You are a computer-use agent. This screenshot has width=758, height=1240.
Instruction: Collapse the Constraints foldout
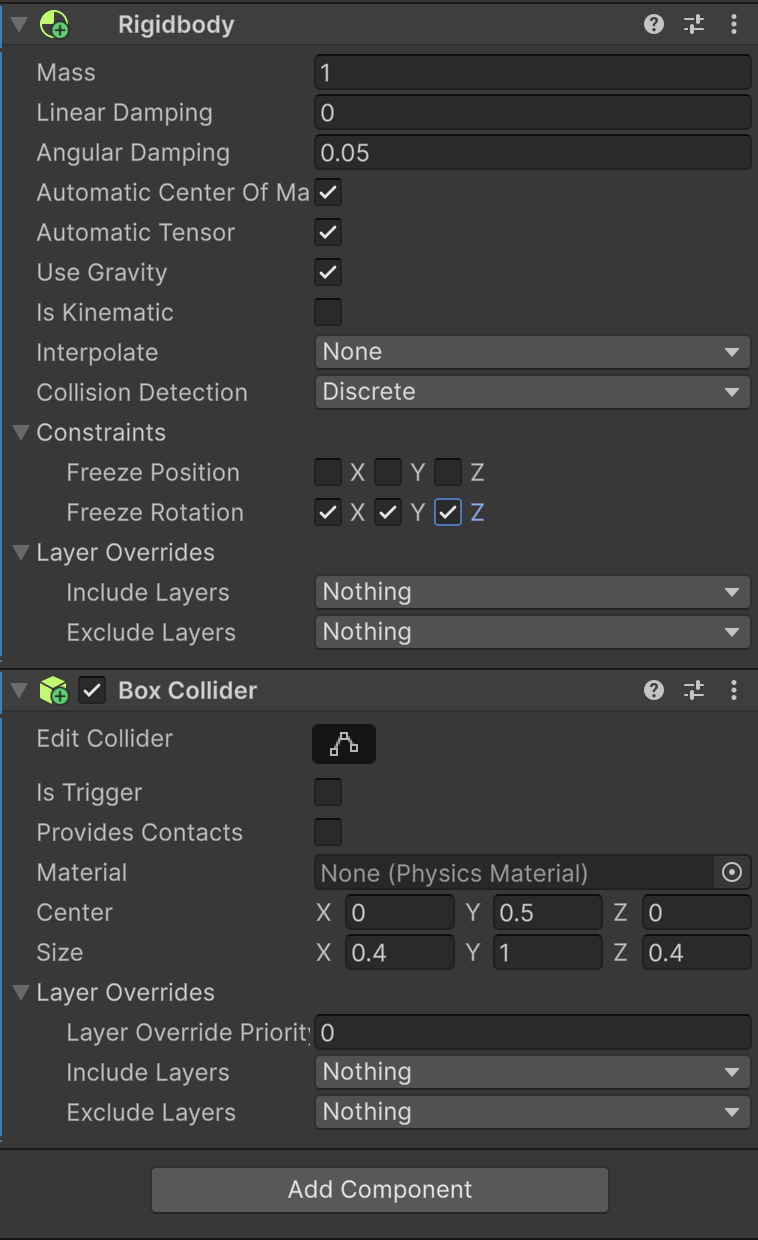pyautogui.click(x=21, y=433)
